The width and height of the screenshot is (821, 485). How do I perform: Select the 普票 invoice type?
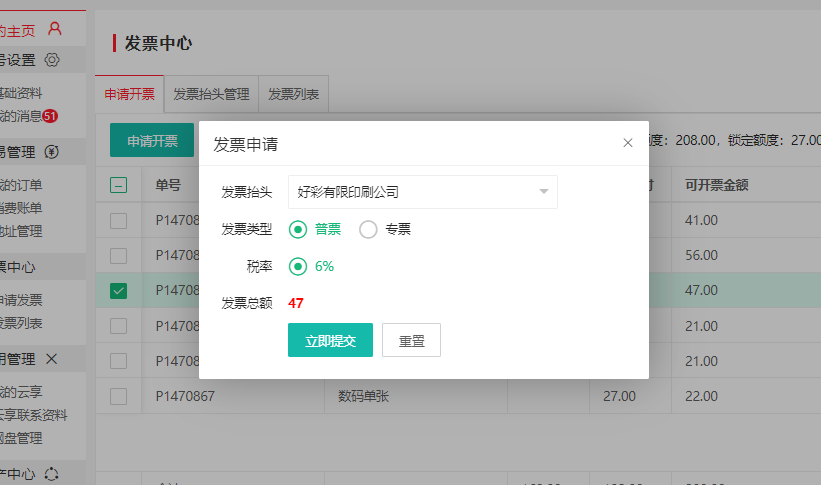[x=298, y=230]
